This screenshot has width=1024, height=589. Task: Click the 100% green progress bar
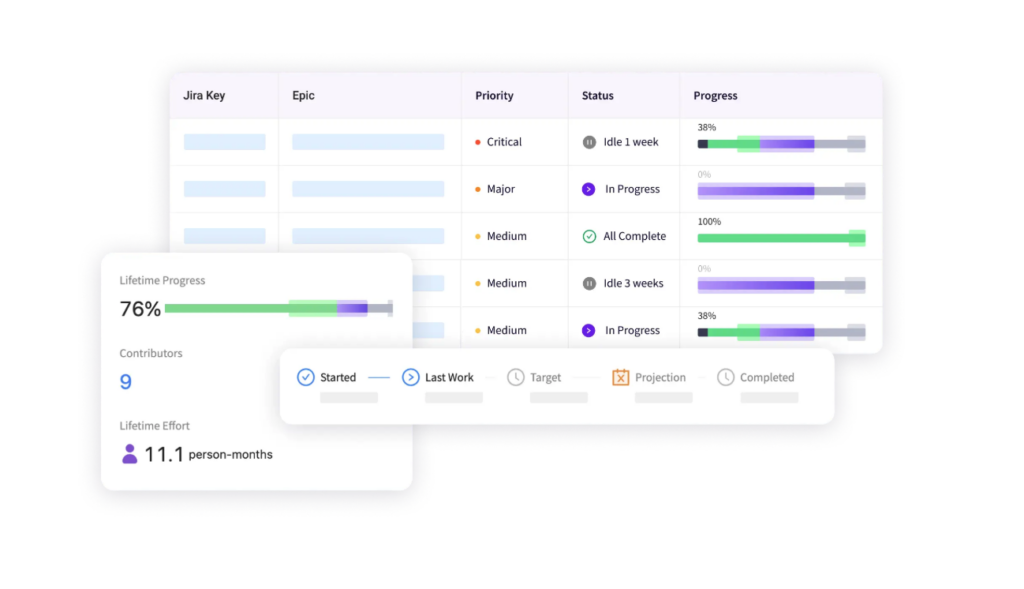click(x=780, y=238)
